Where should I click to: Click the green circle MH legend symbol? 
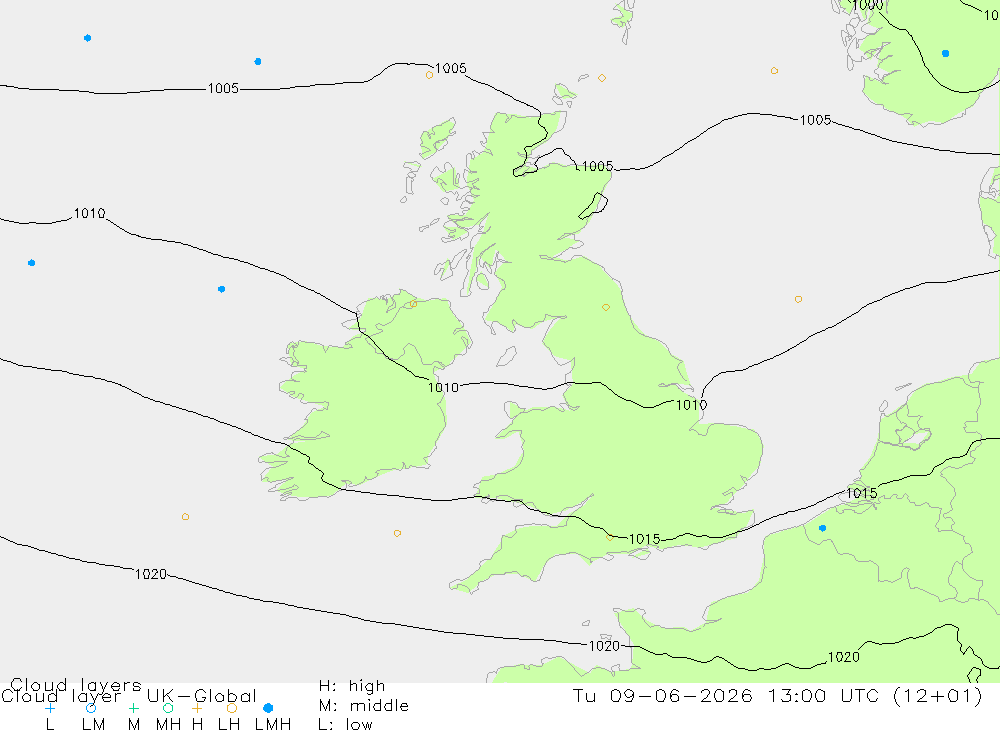[x=168, y=708]
